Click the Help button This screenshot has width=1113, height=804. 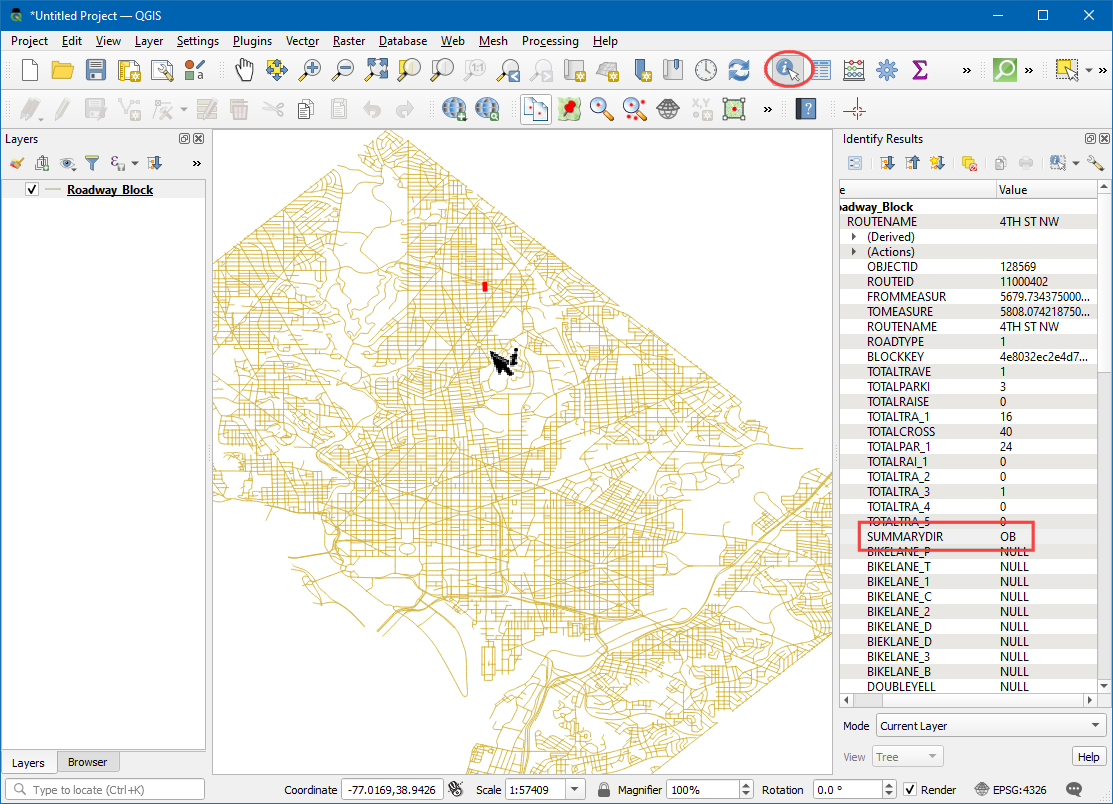click(1088, 757)
